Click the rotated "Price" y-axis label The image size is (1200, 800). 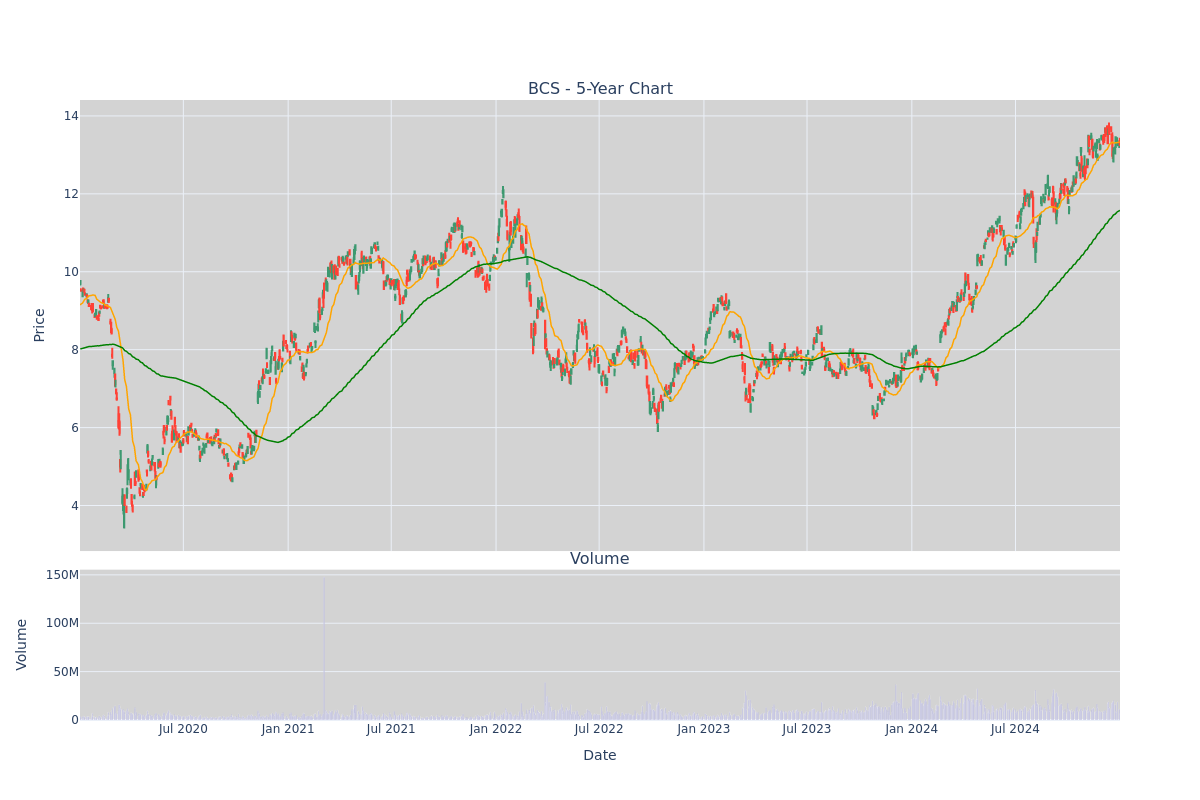coord(40,325)
